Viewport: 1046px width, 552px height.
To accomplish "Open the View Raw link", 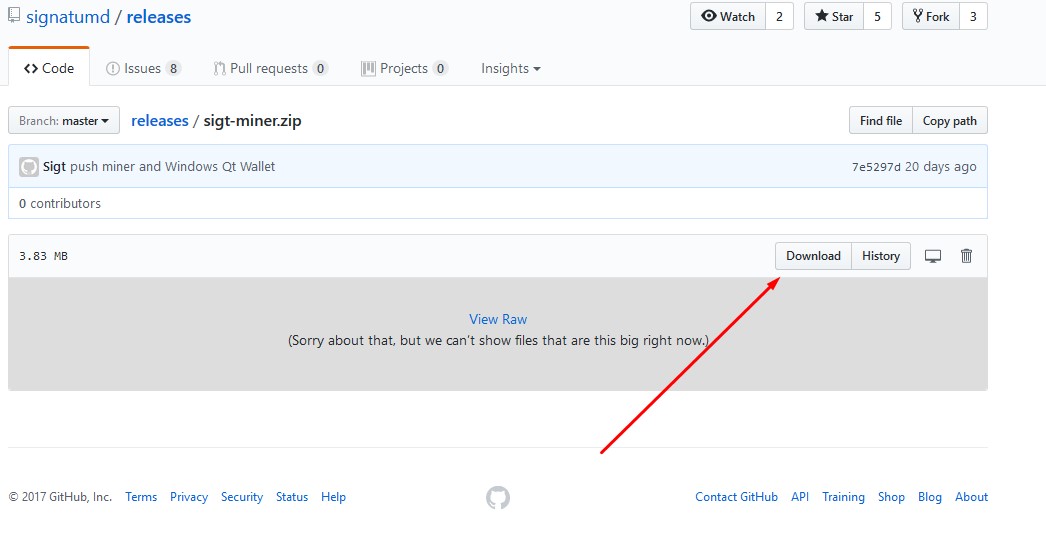I will click(498, 319).
